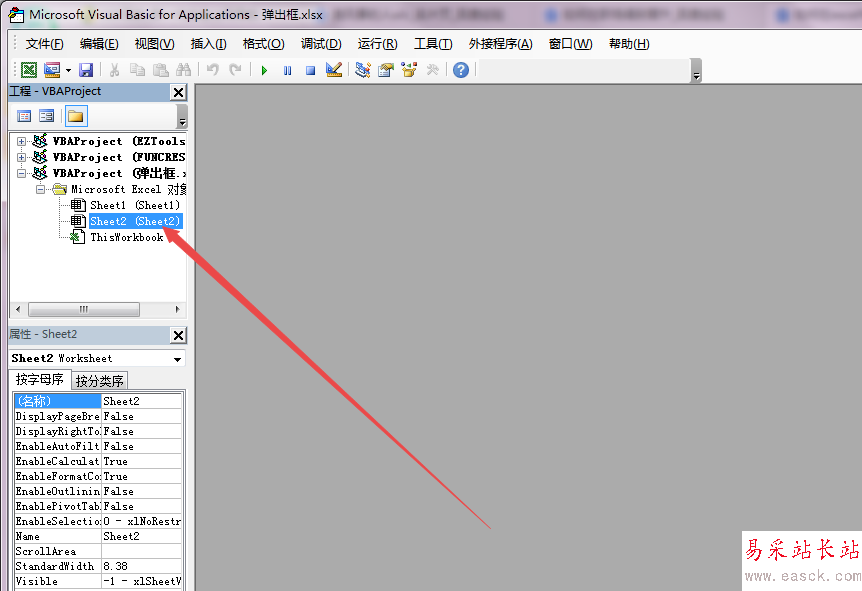Click the Copy toolbar icon

pyautogui.click(x=137, y=70)
